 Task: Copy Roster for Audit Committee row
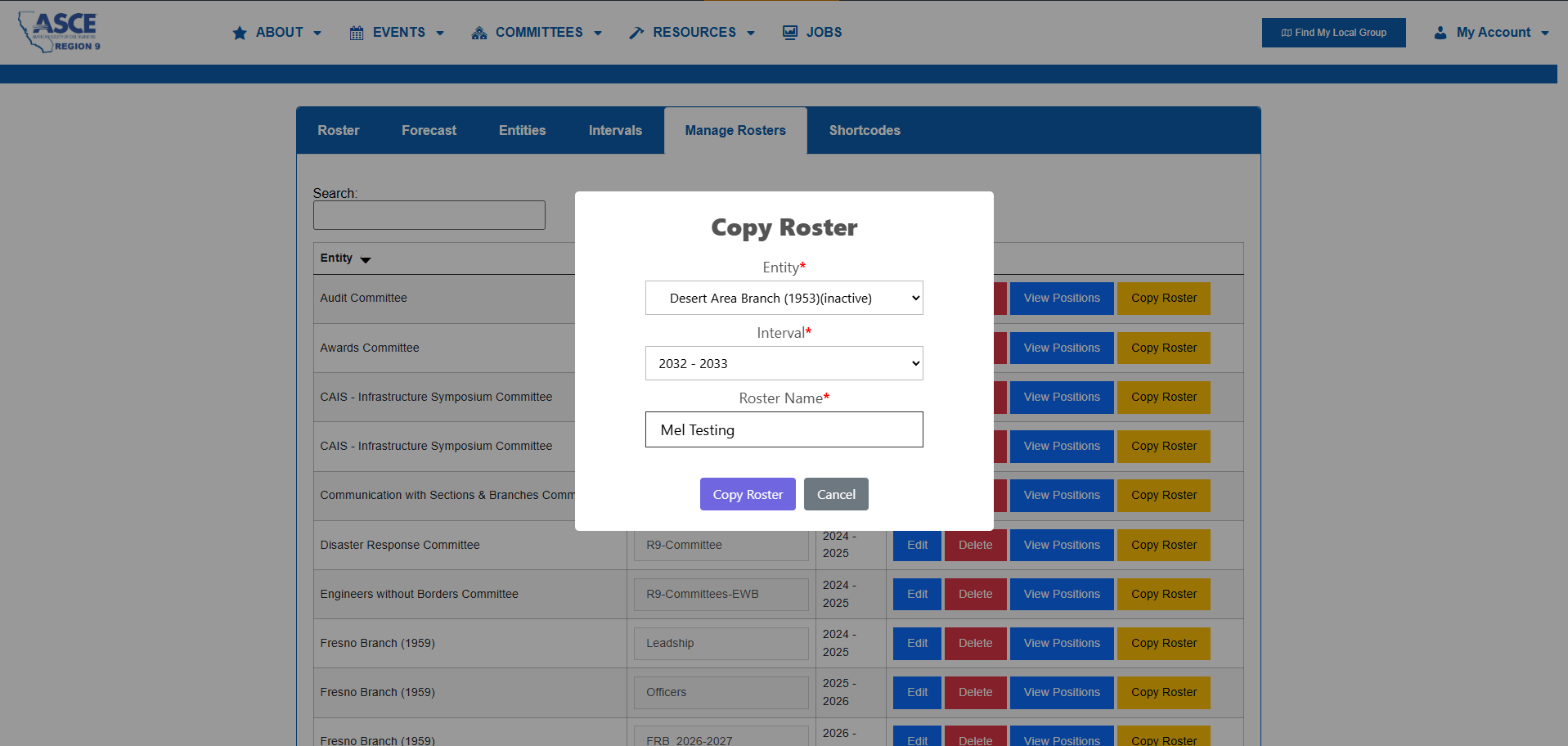(x=1164, y=299)
